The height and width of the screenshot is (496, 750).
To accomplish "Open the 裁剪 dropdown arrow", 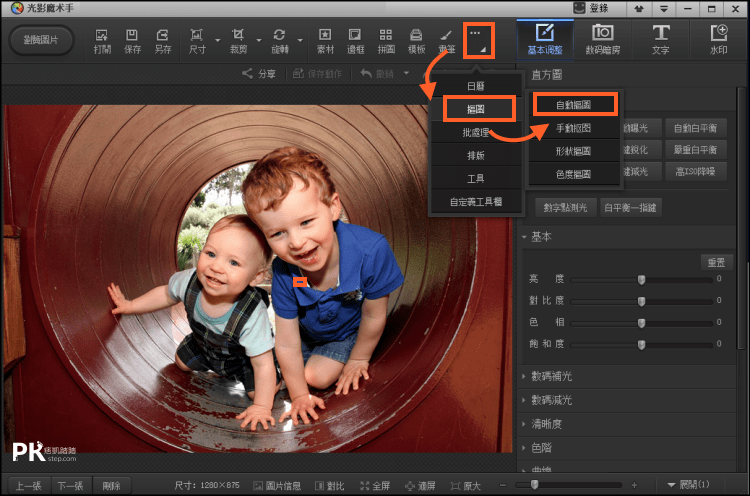I will click(259, 40).
